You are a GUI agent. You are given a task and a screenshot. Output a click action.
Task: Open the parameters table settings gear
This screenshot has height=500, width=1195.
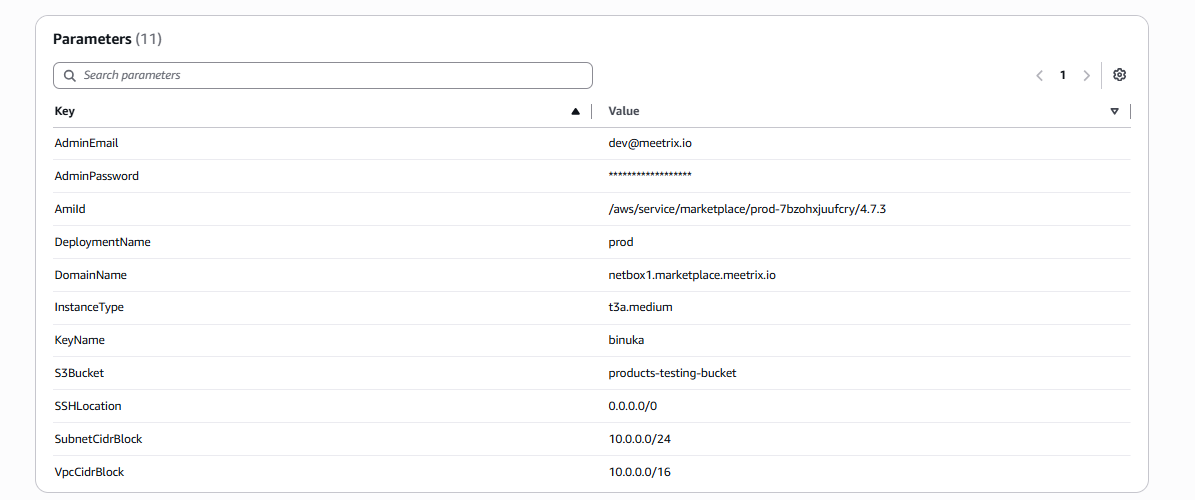[x=1119, y=75]
